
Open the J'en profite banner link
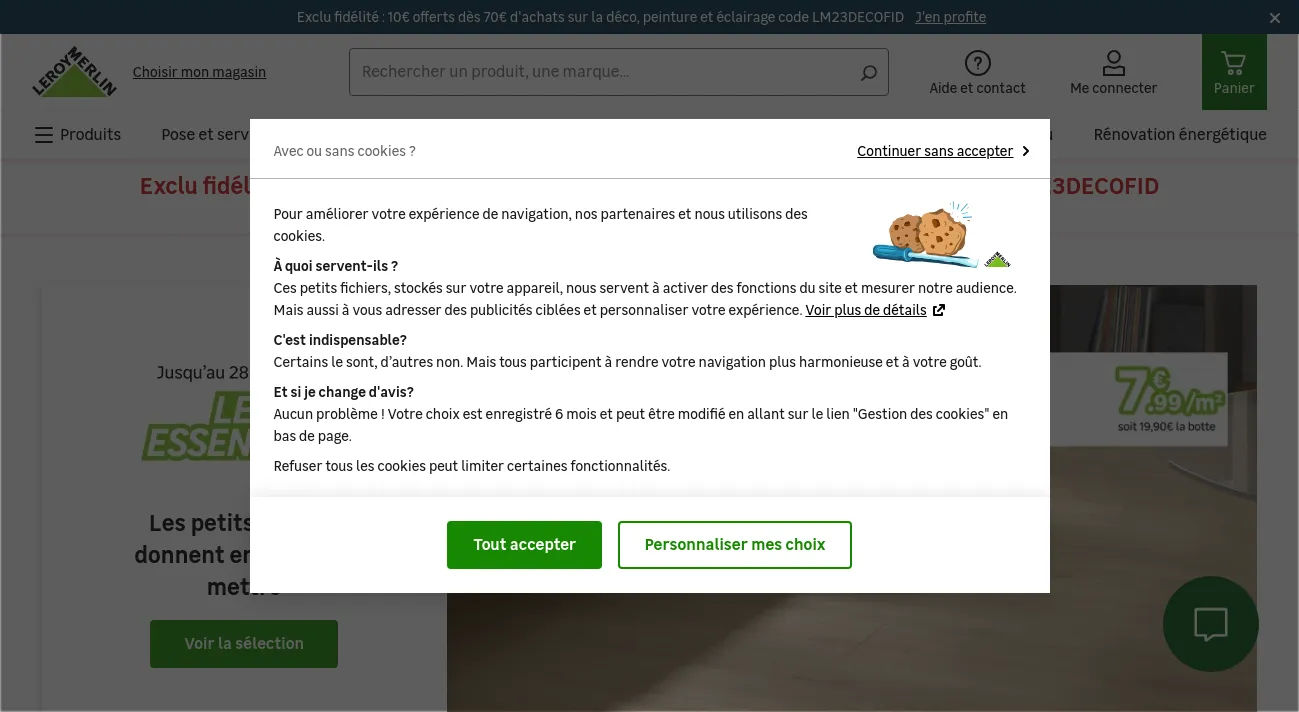coord(950,17)
